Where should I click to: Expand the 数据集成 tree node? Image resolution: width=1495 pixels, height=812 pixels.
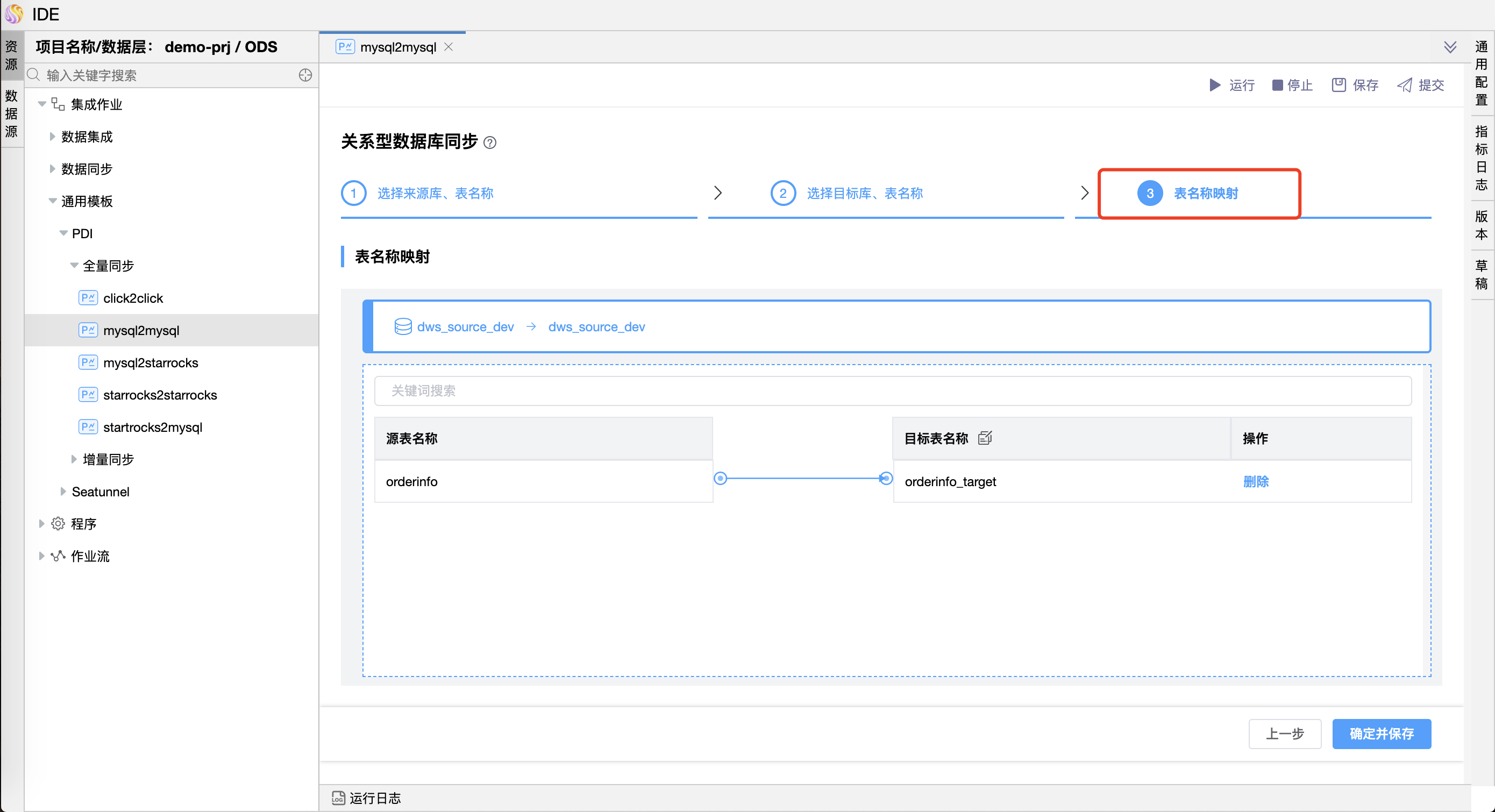tap(52, 137)
